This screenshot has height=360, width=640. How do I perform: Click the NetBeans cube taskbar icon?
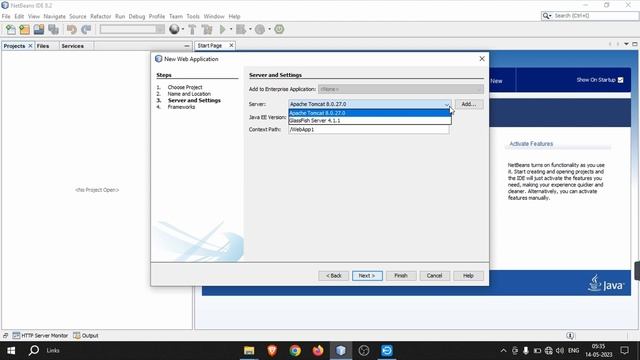click(341, 351)
